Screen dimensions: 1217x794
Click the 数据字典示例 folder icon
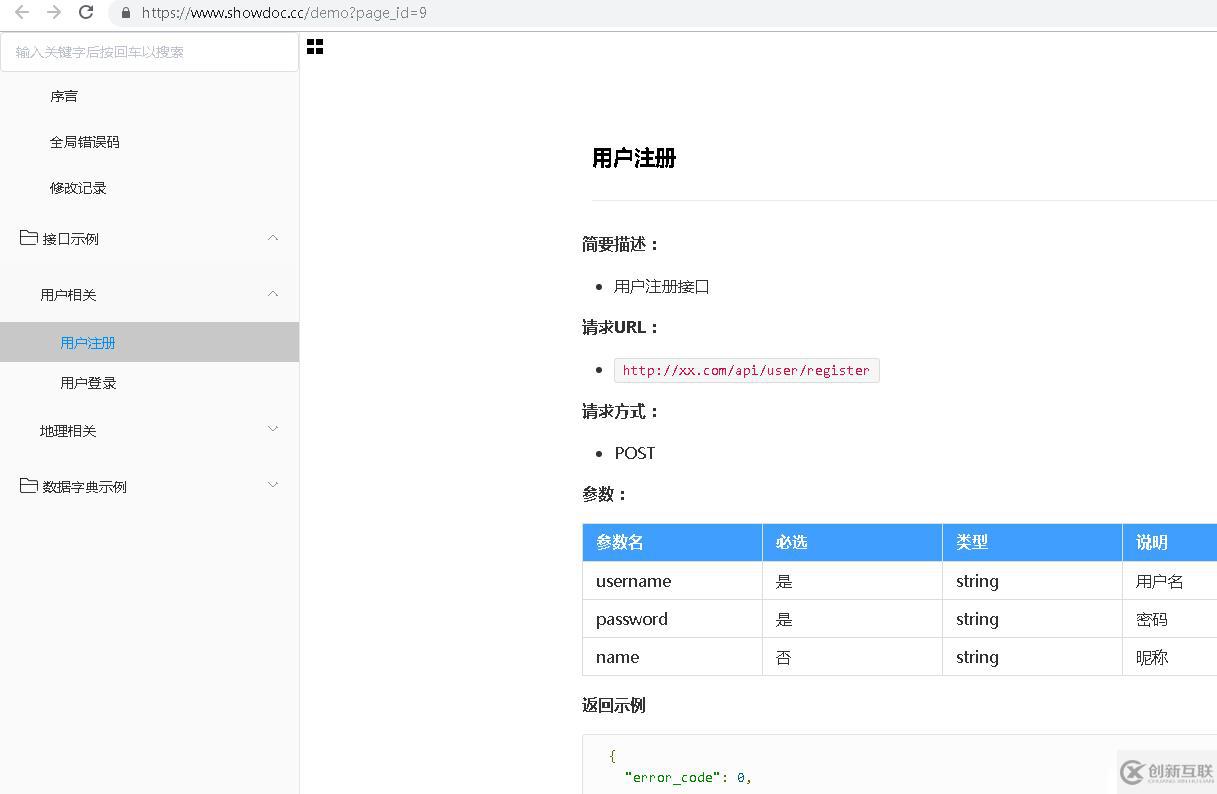pos(28,486)
